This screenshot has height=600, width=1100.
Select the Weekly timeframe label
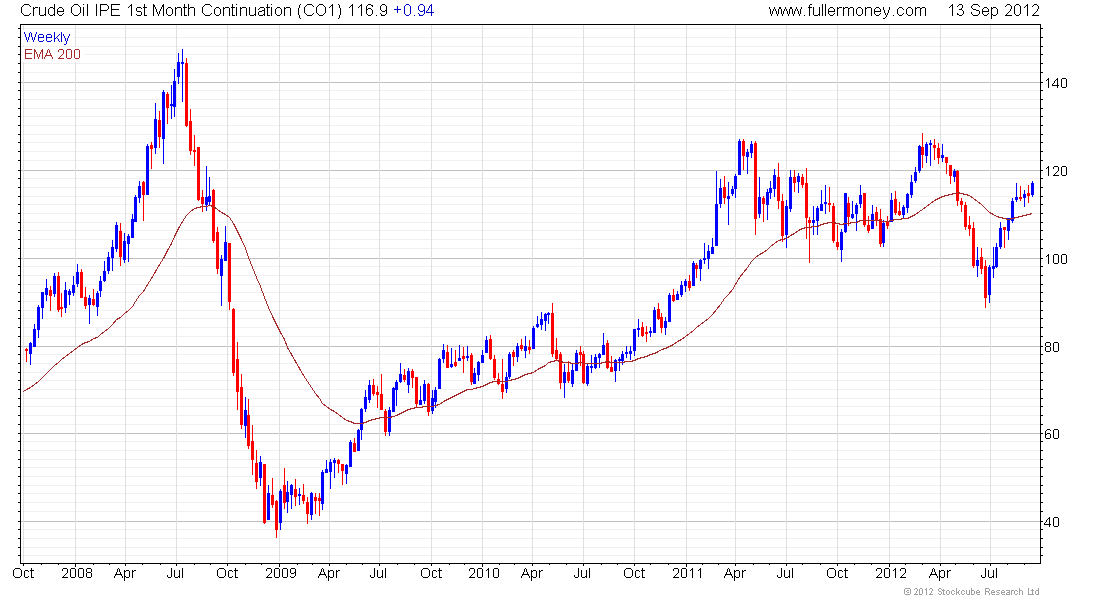[x=47, y=37]
